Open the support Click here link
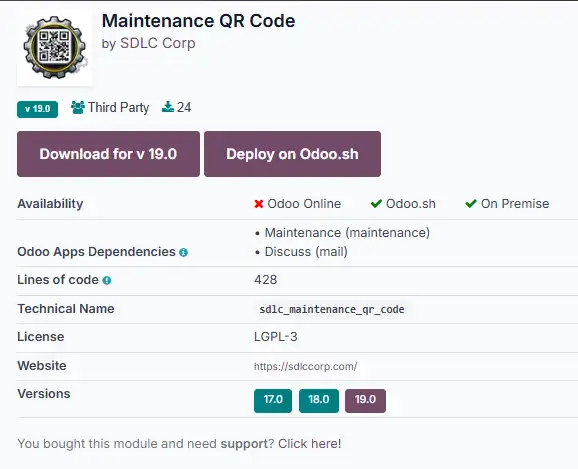The height and width of the screenshot is (469, 578). tap(309, 444)
